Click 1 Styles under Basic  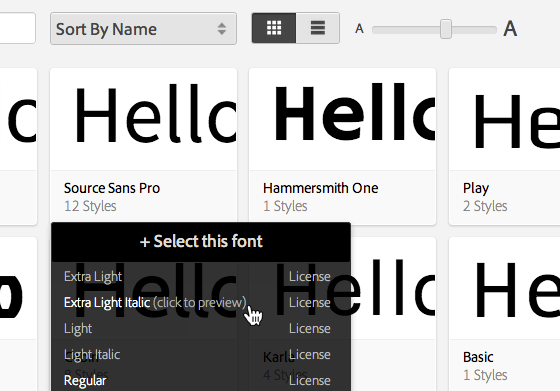(485, 375)
